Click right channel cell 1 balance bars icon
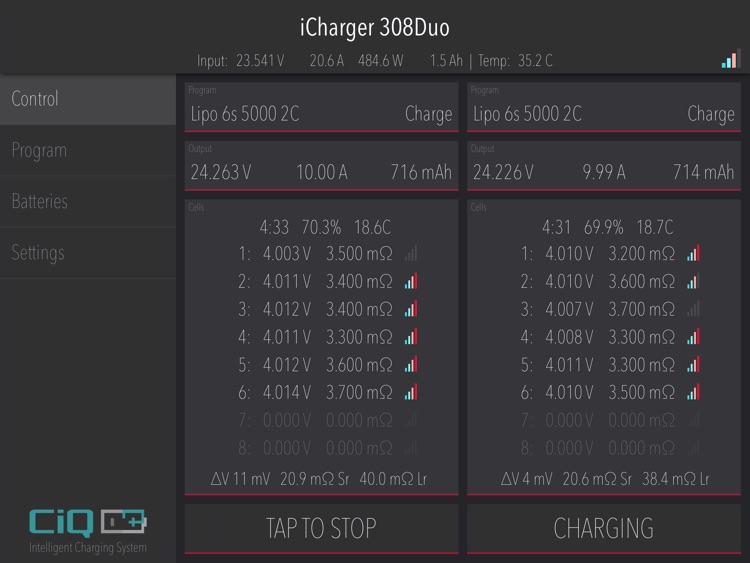The width and height of the screenshot is (750, 563). [693, 254]
